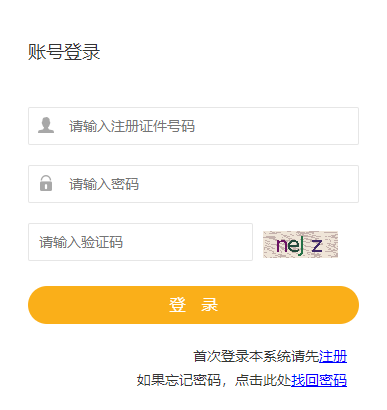Image resolution: width=387 pixels, height=410 pixels.
Task: Select the box beside the lock icon
Action: point(193,184)
